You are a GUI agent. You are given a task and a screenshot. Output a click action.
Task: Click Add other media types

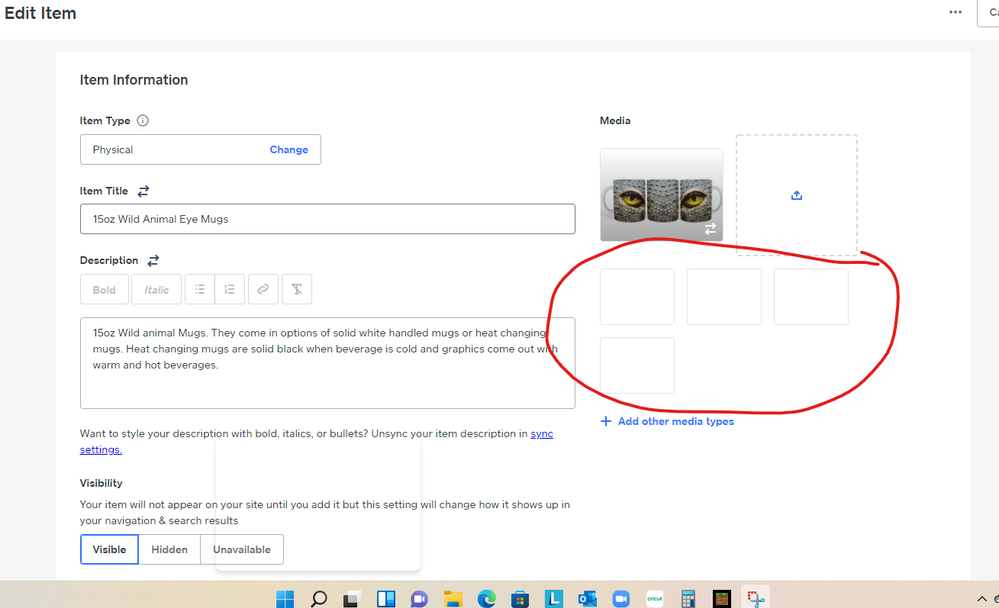(x=675, y=421)
